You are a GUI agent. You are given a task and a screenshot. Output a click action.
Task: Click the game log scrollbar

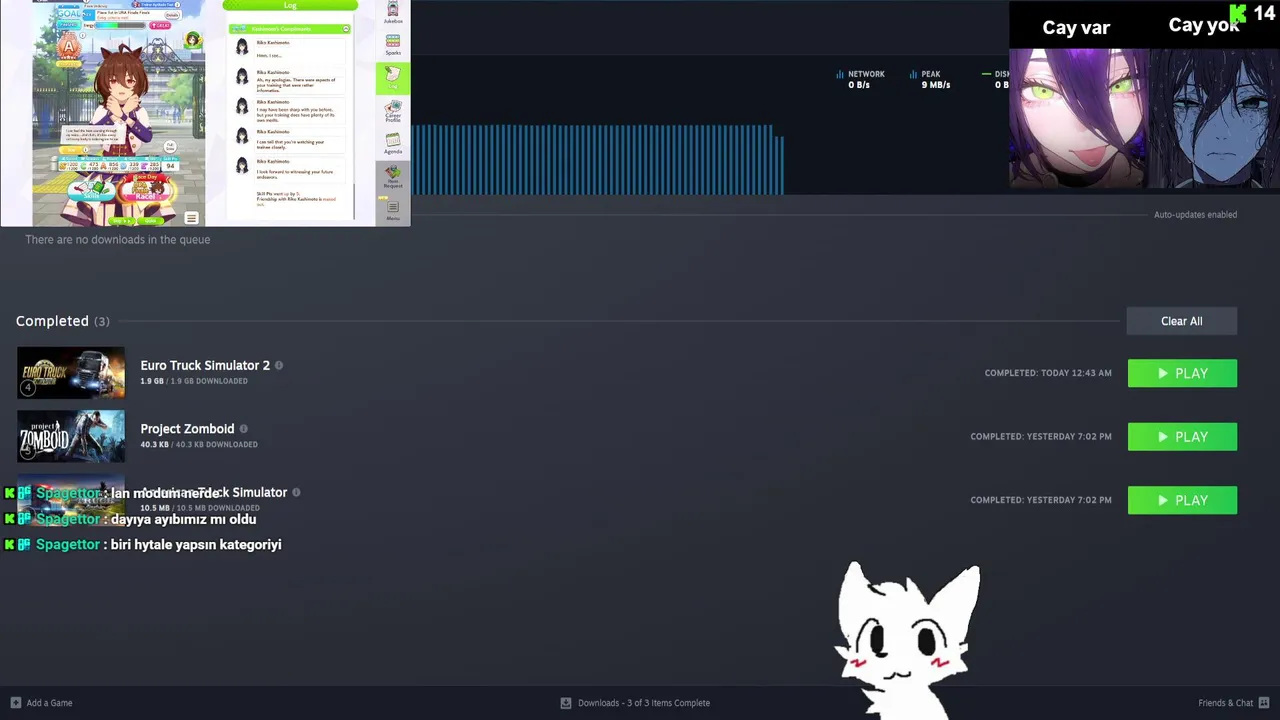354,202
